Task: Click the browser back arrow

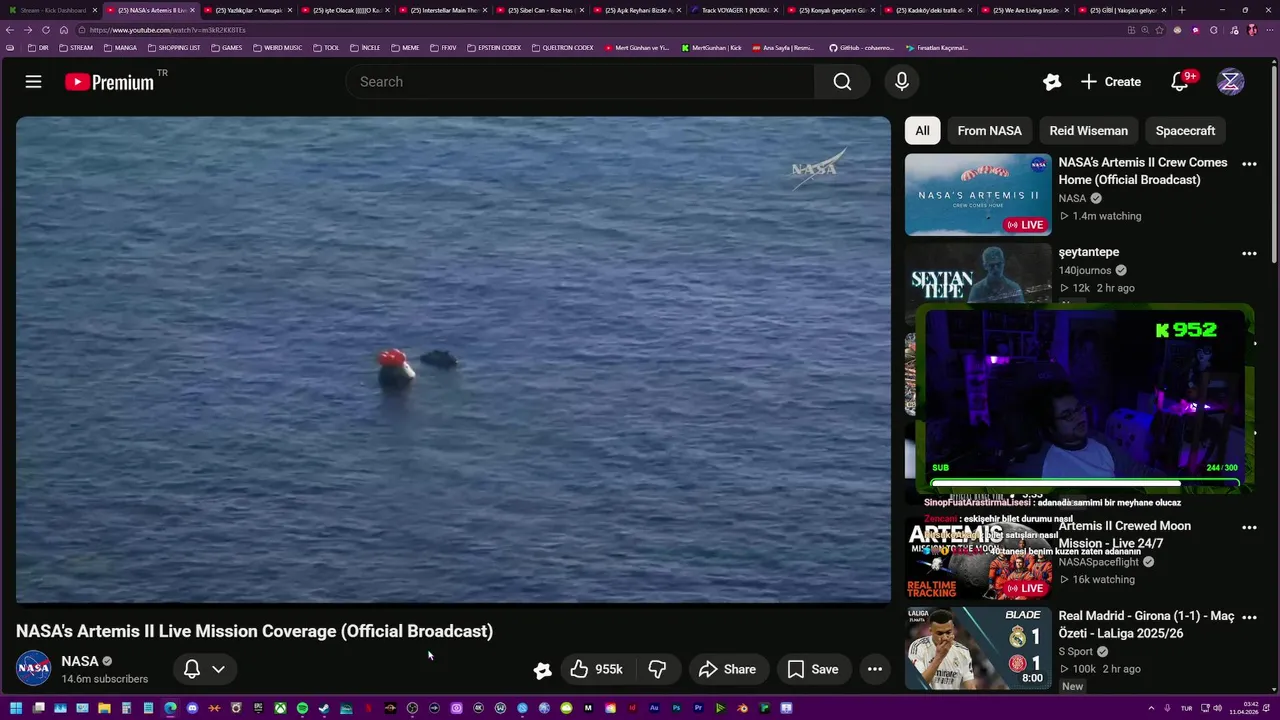Action: (x=10, y=30)
